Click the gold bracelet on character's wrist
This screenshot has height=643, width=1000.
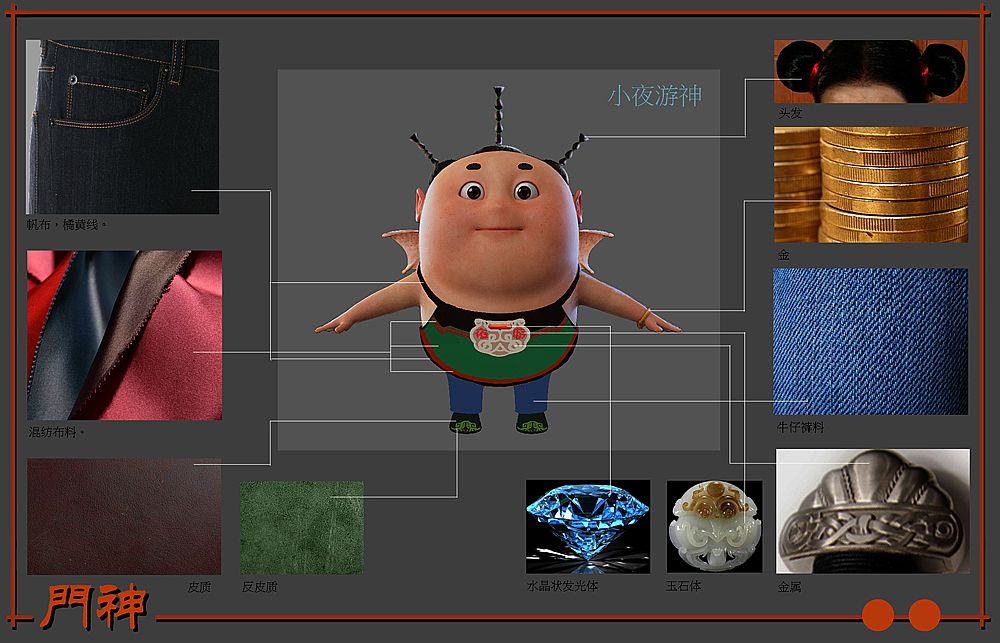point(643,318)
